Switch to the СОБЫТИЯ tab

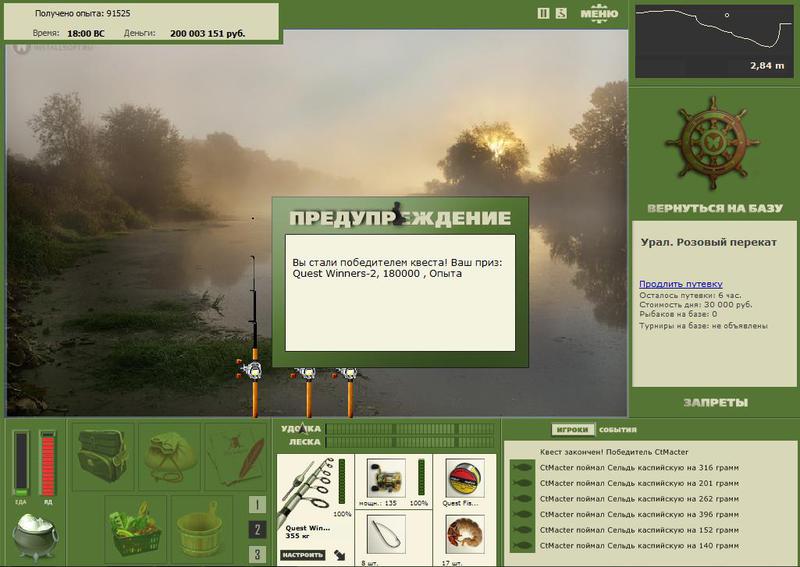tap(617, 430)
